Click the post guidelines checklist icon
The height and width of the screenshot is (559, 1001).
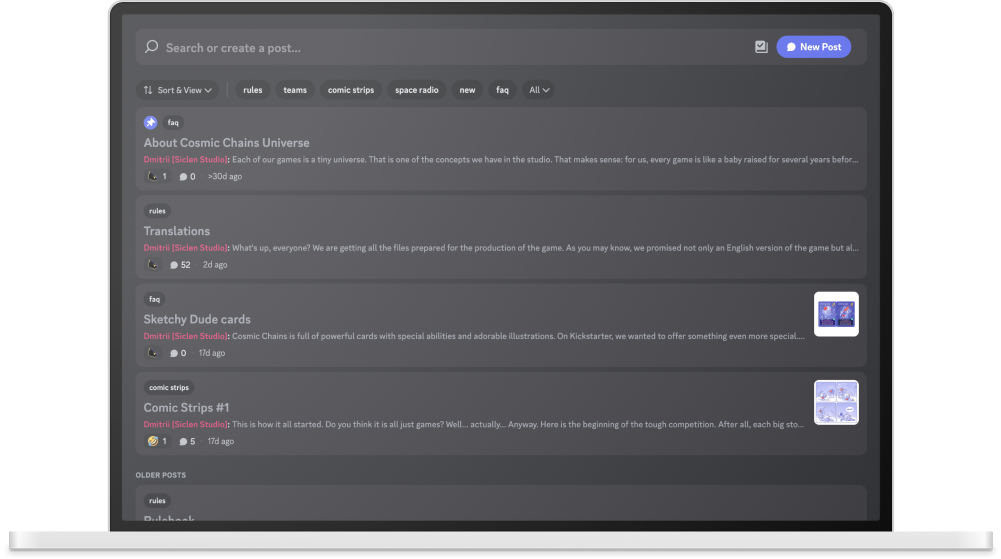click(761, 47)
